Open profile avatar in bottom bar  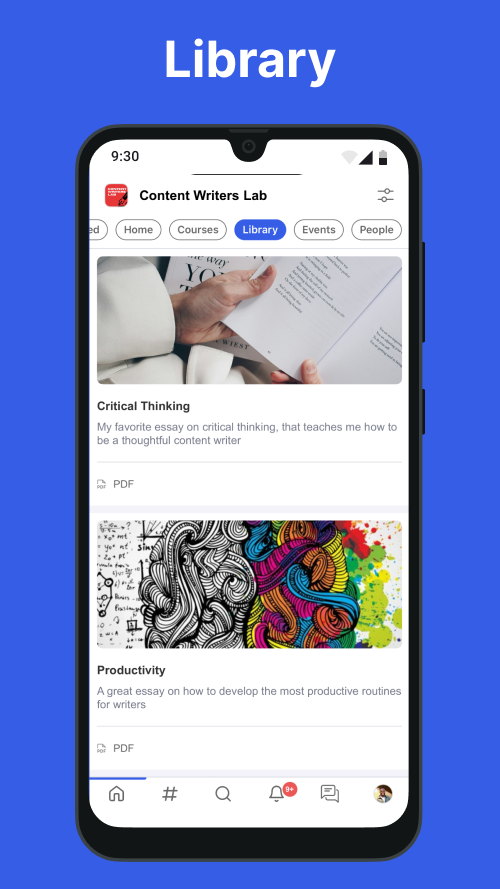tap(383, 793)
